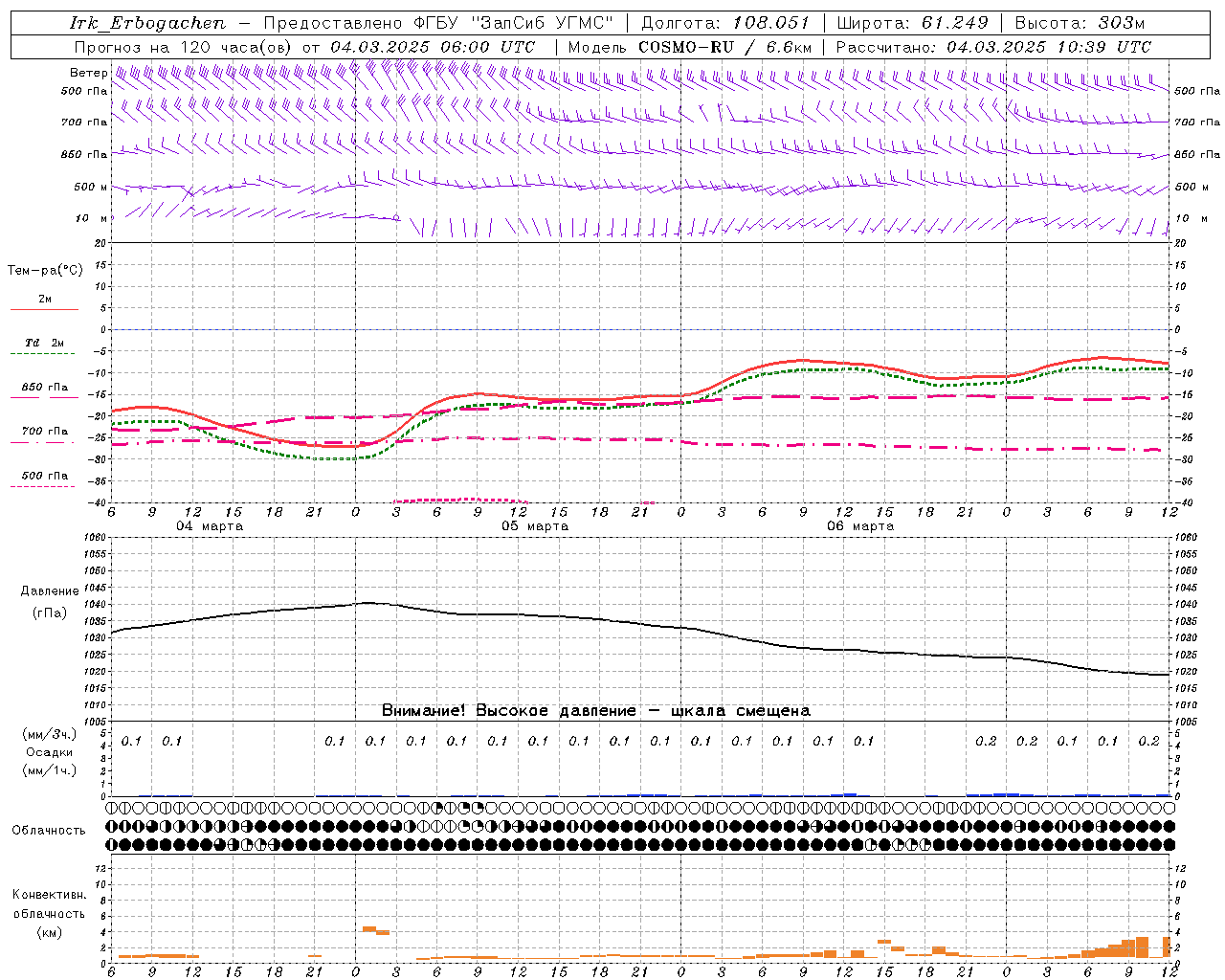Viewport: 1225px width, 980px height.
Task: Click the 'Прогноз на 120 часа(ов)' text
Action: [x=185, y=47]
